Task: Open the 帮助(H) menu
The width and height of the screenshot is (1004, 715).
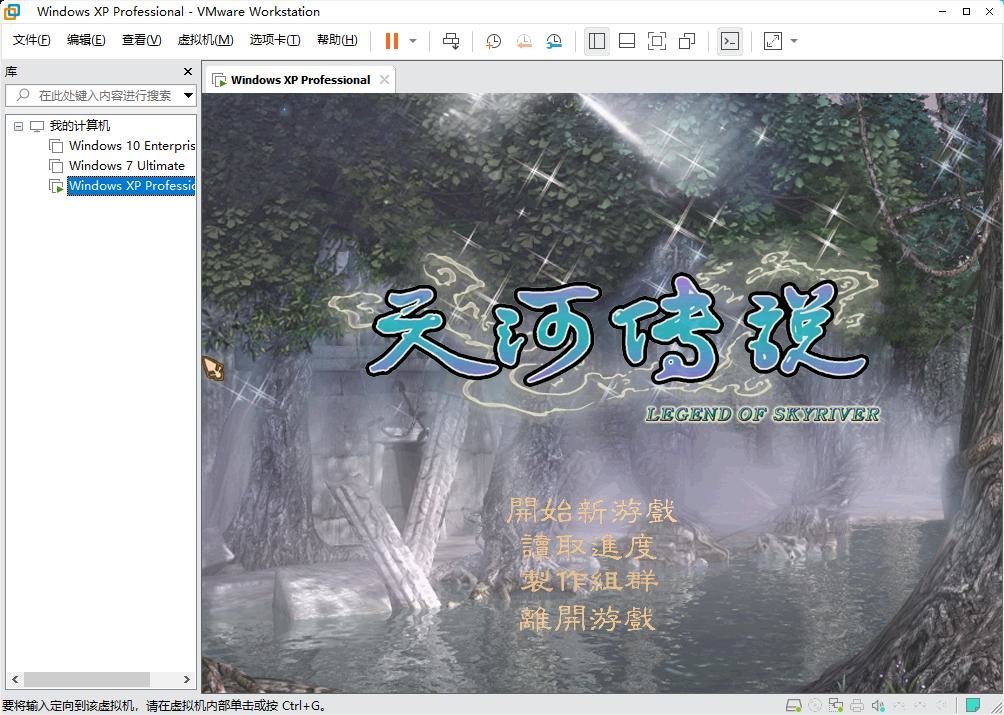Action: click(x=337, y=40)
